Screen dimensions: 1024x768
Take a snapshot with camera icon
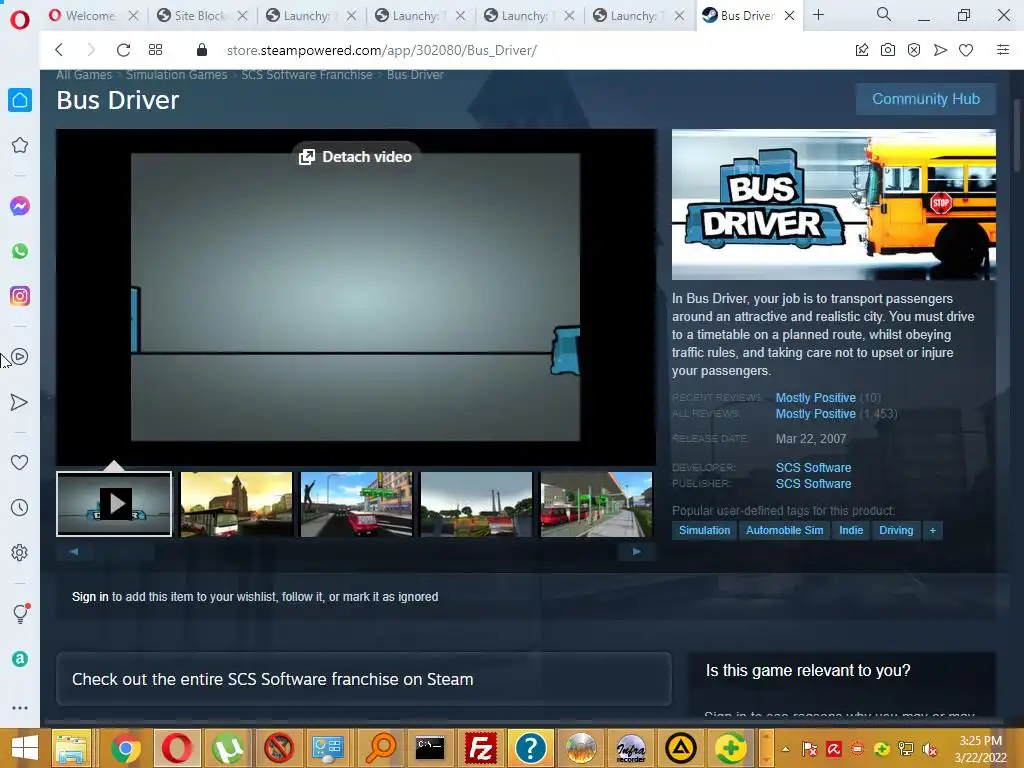888,50
